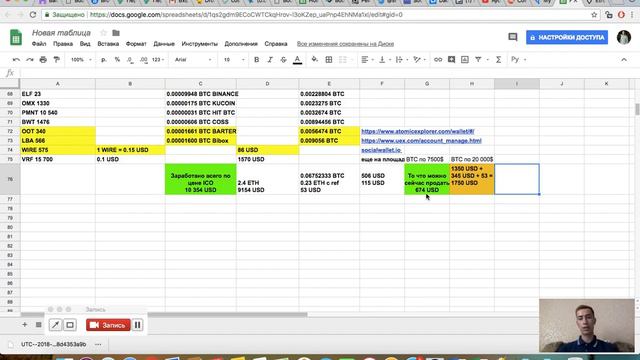This screenshot has width=640, height=360.
Task: Toggle italic formatting
Action: pyautogui.click(x=270, y=60)
